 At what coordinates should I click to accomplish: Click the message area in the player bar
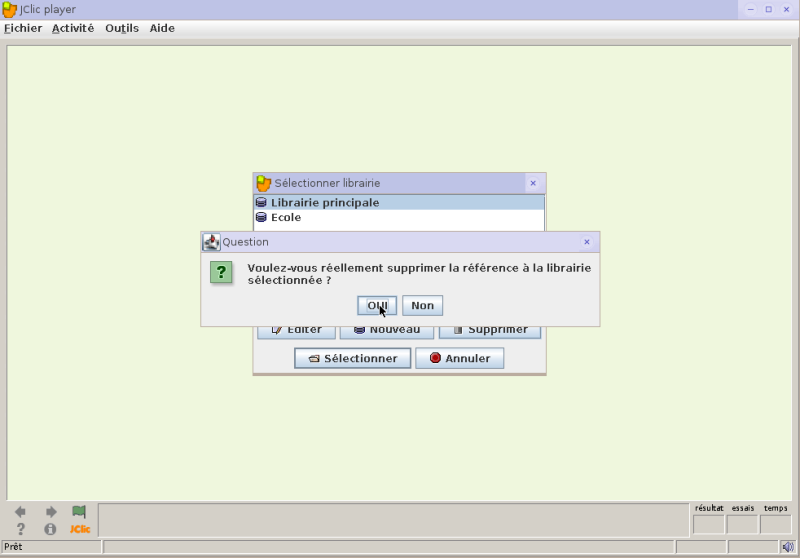point(393,520)
